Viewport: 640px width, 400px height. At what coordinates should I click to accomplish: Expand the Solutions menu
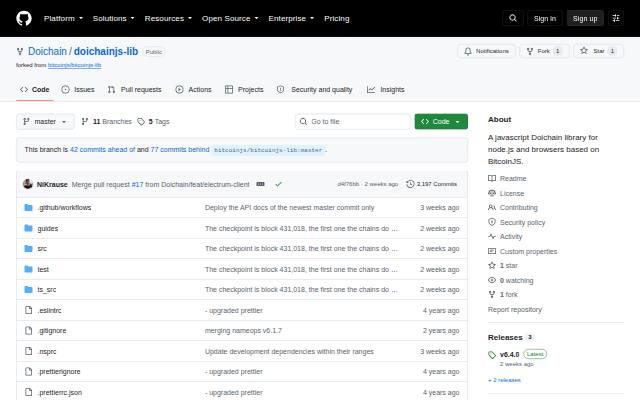113,18
